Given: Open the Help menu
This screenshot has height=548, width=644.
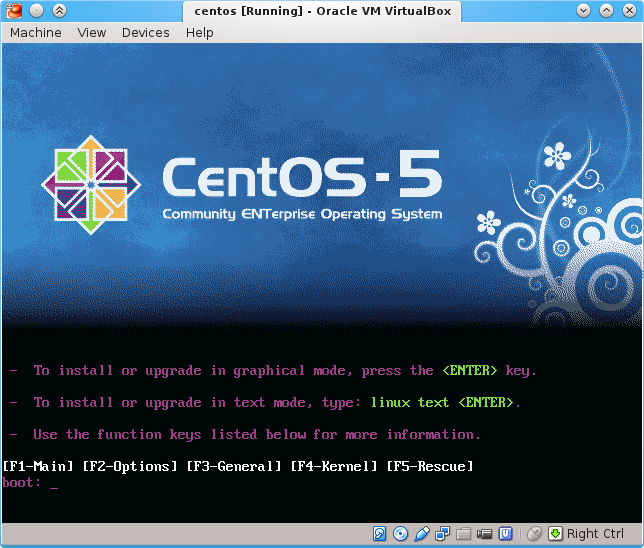Looking at the screenshot, I should 199,32.
